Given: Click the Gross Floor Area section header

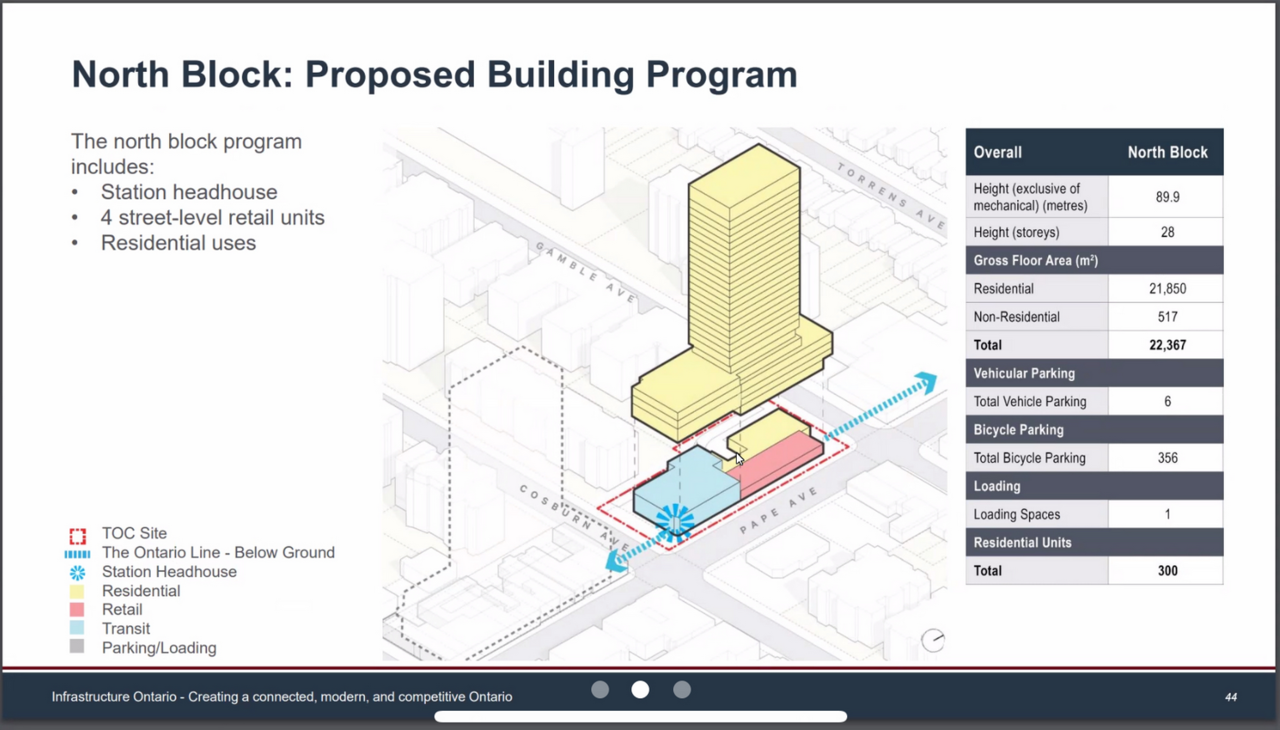Looking at the screenshot, I should click(1036, 260).
